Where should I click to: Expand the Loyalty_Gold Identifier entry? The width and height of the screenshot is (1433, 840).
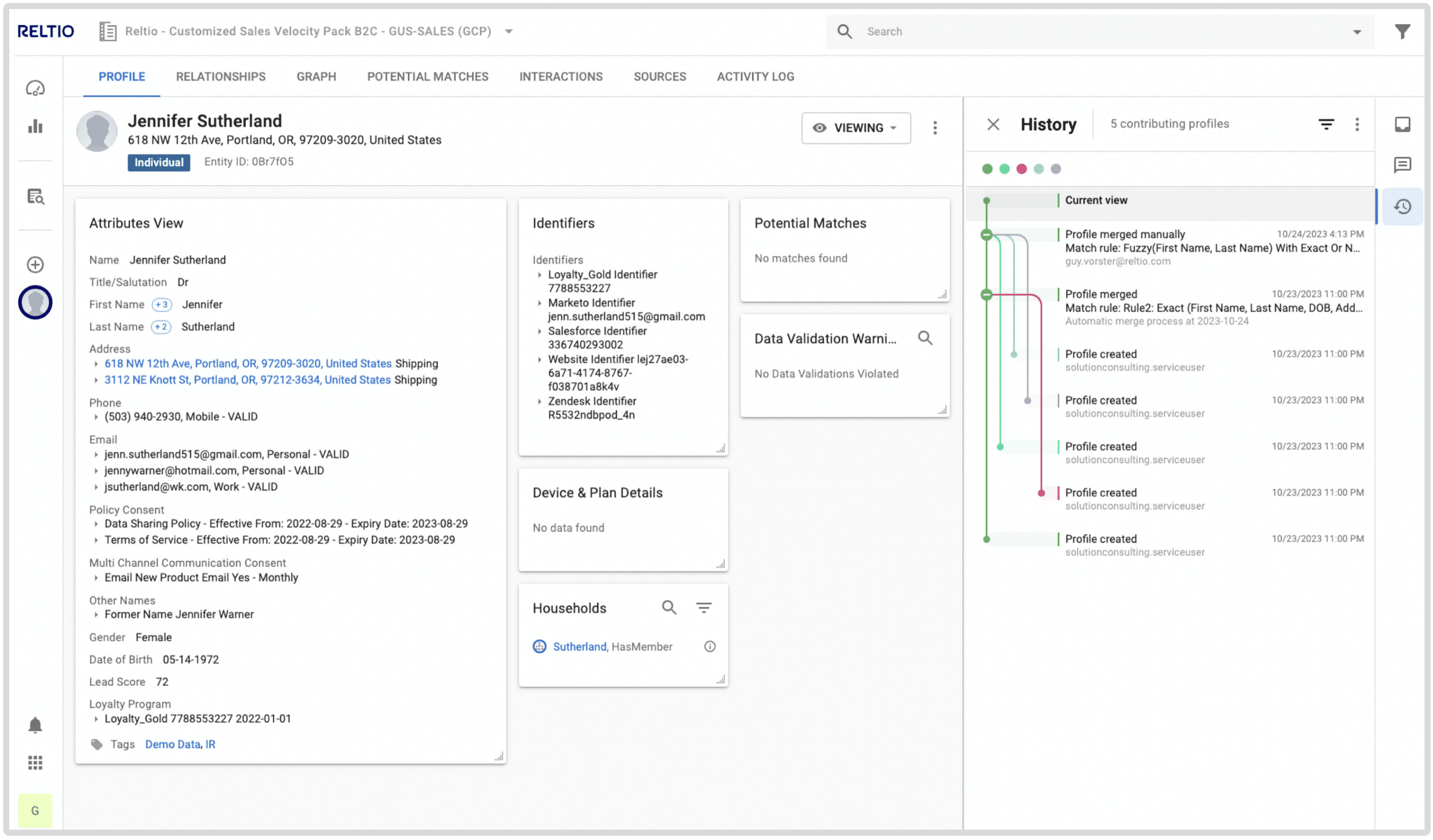point(540,275)
